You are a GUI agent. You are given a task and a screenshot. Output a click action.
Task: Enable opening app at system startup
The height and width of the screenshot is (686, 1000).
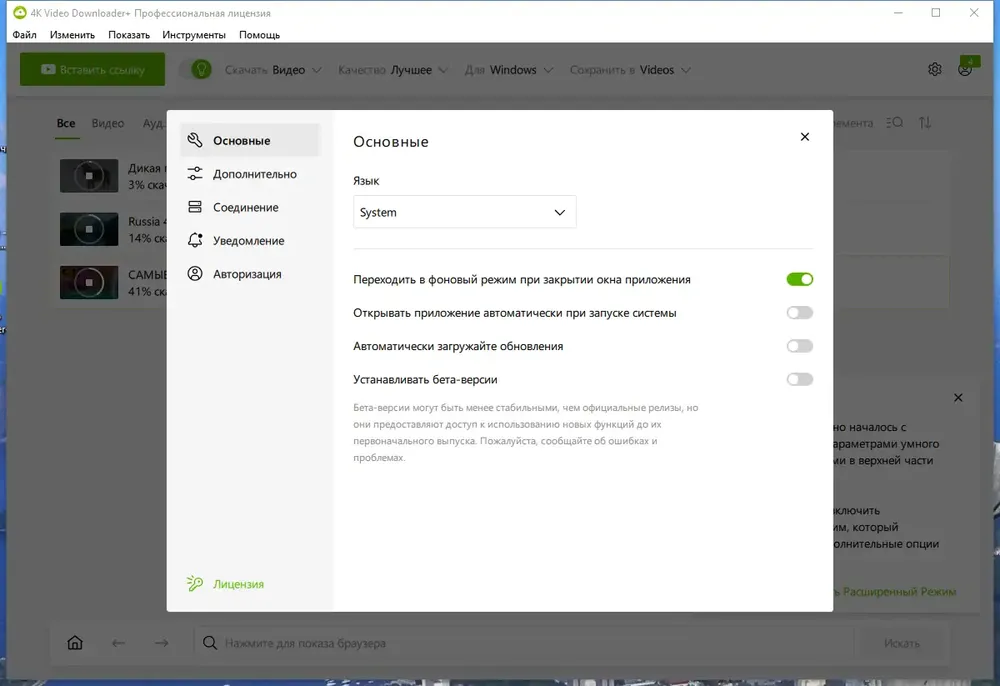[799, 312]
